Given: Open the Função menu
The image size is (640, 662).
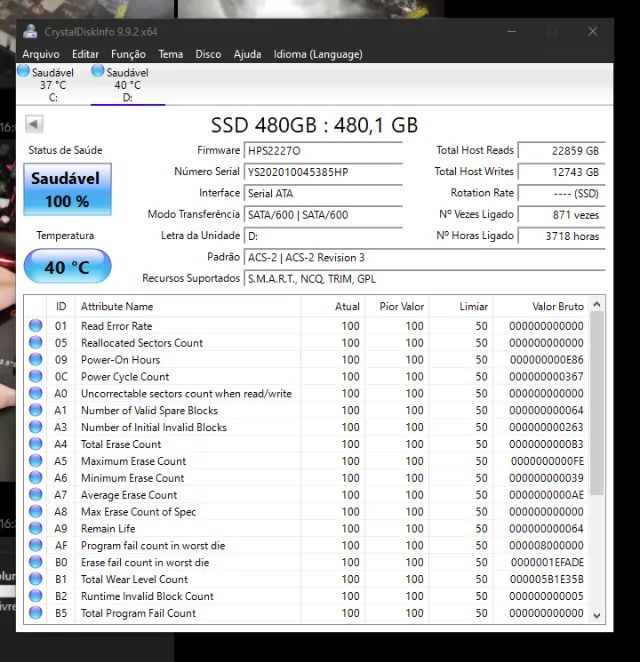Looking at the screenshot, I should pos(128,54).
